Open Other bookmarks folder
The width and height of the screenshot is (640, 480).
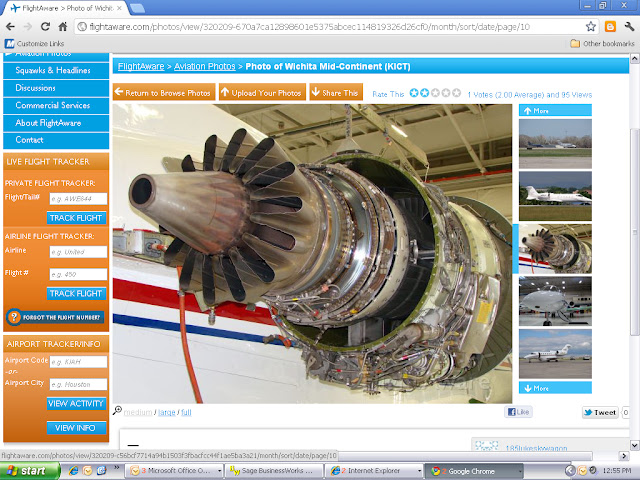[602, 44]
